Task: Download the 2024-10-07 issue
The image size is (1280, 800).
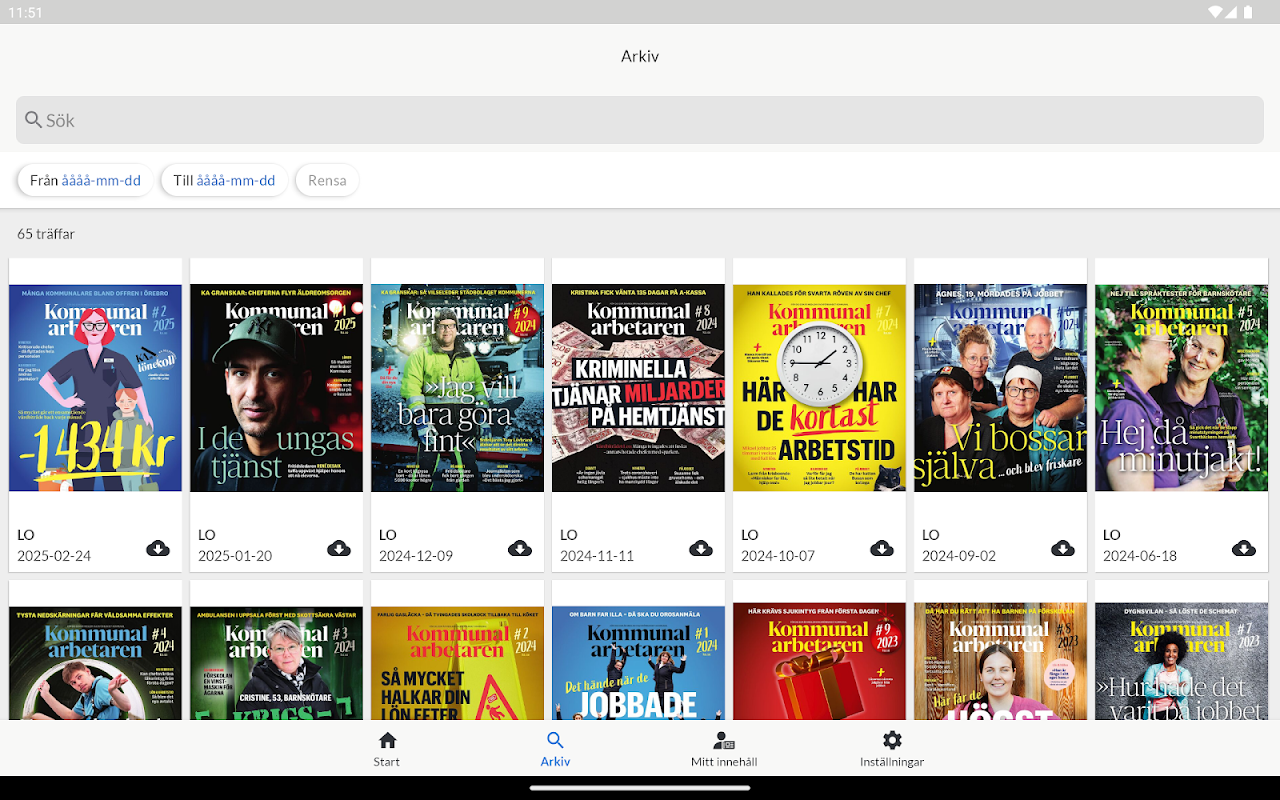Action: pos(882,548)
